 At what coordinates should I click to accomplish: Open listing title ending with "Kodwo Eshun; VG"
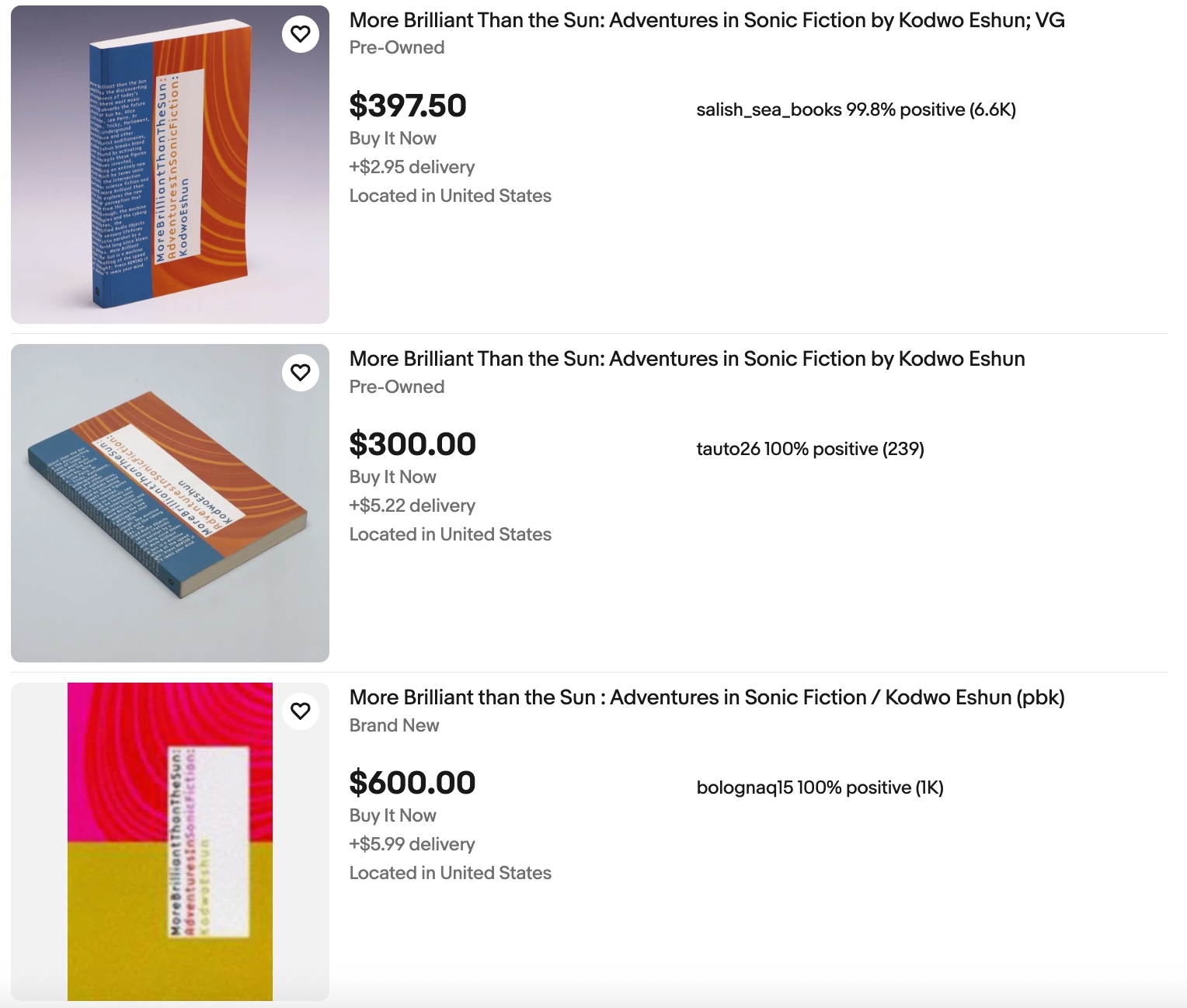[707, 20]
